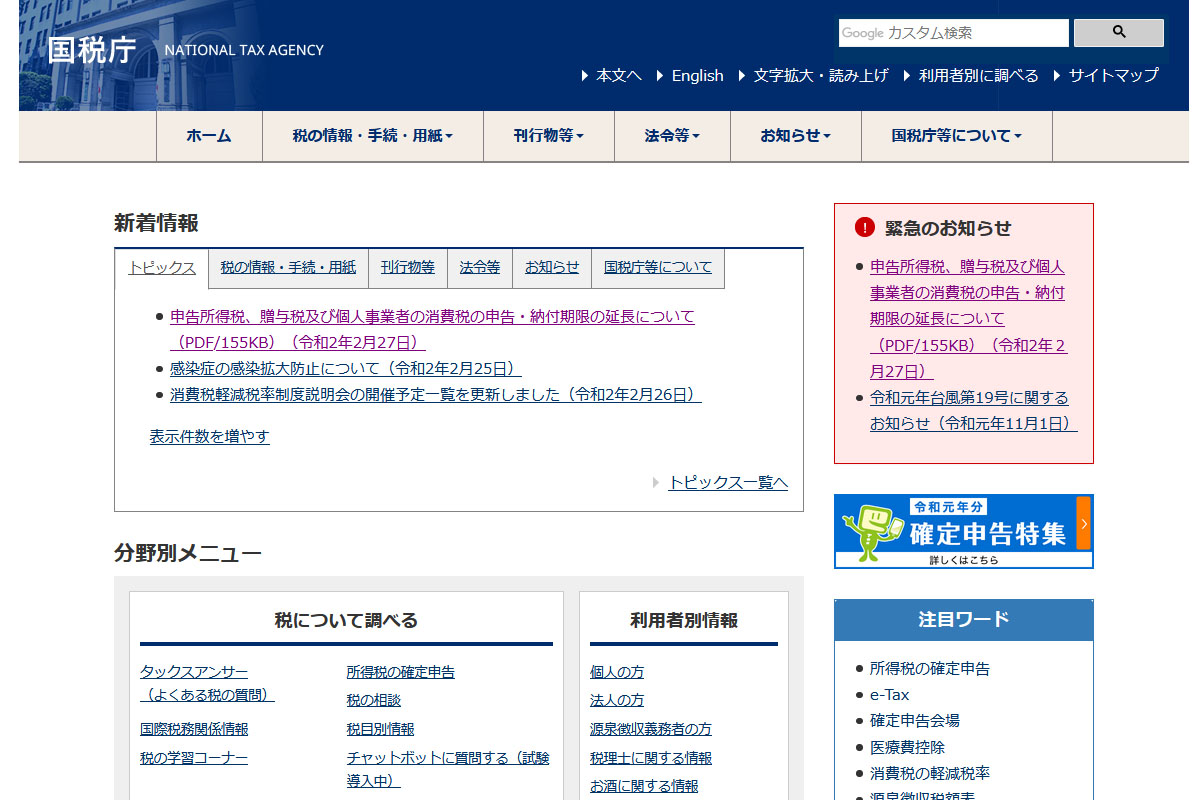Viewport: 1200px width, 800px height.
Task: Open the 国税庁等について dropdown
Action: (956, 136)
